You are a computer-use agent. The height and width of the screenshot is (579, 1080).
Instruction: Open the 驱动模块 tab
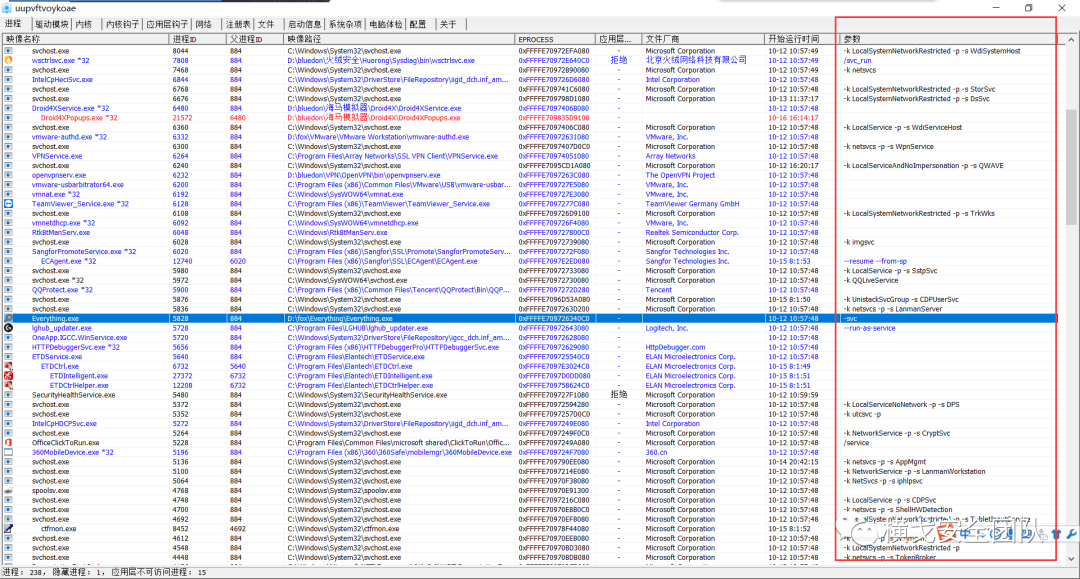pos(51,24)
